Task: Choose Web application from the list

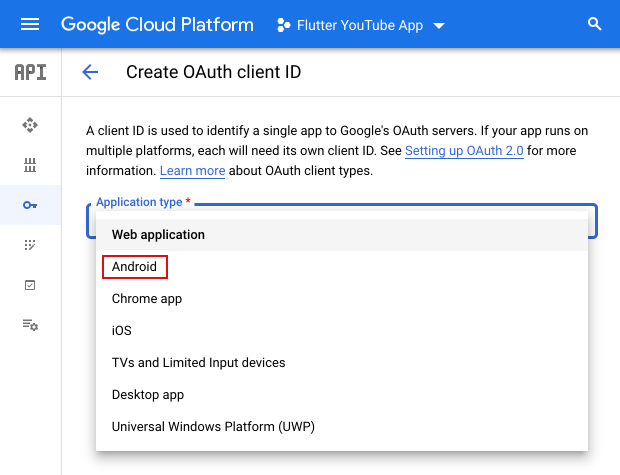Action: point(158,235)
